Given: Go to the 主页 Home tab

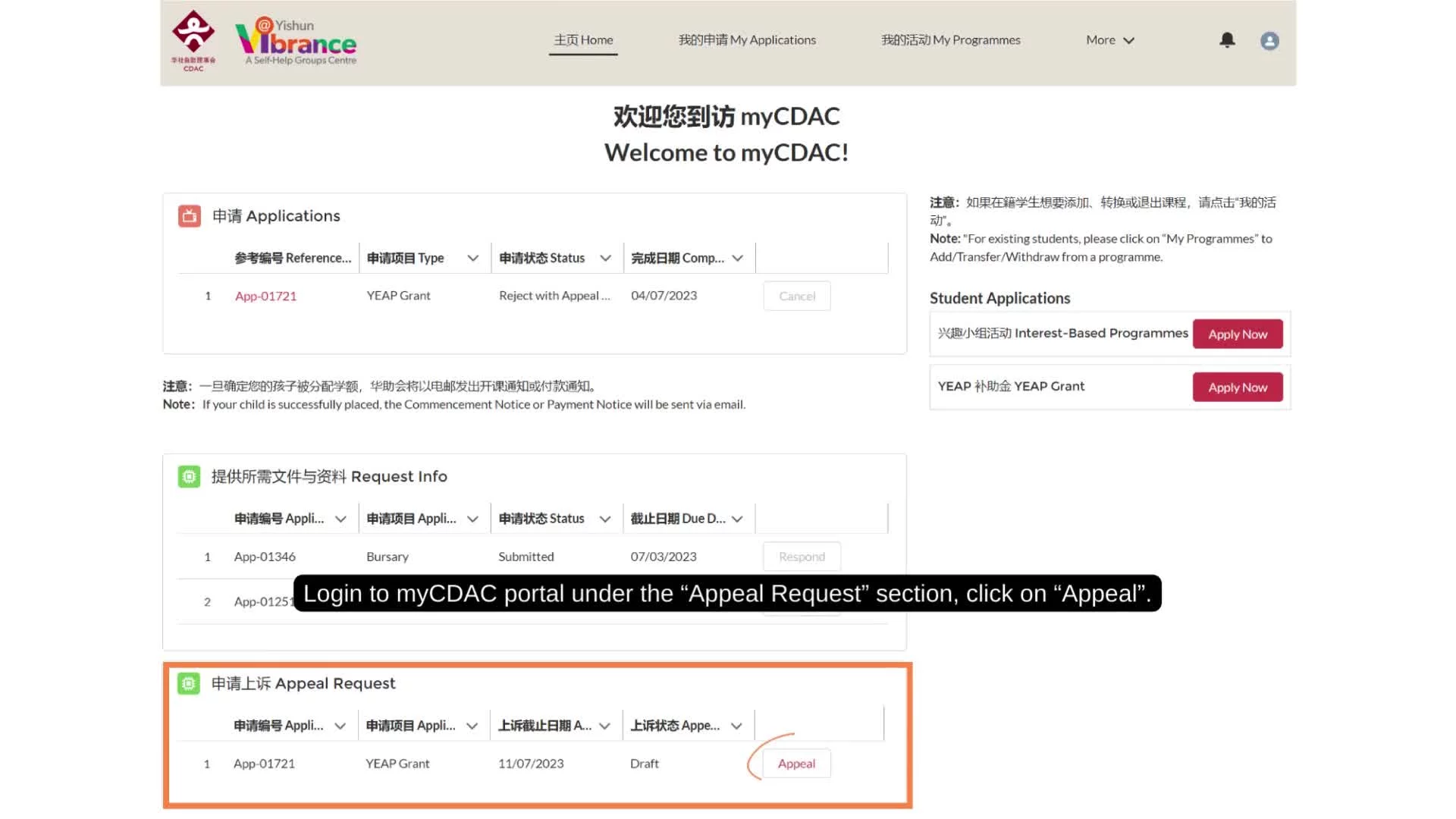Looking at the screenshot, I should click(x=583, y=40).
